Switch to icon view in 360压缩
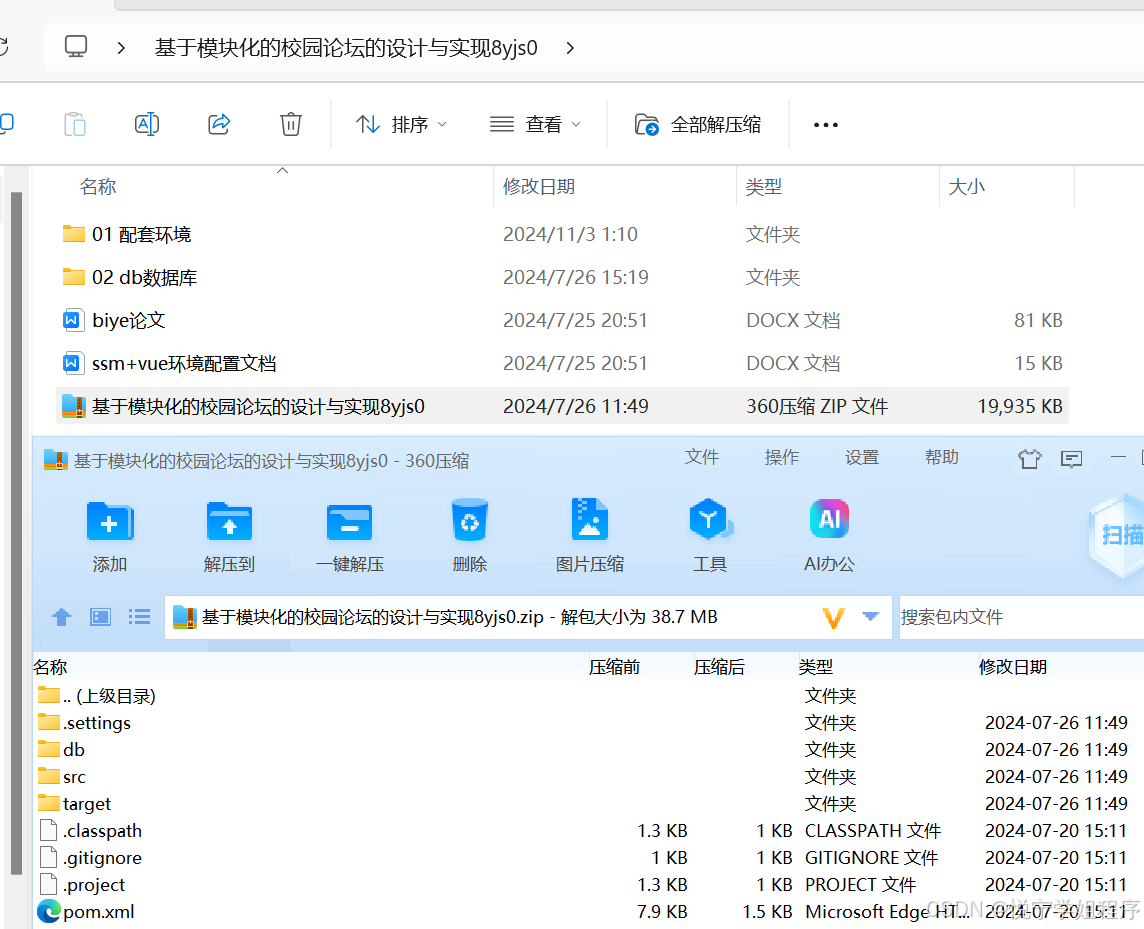Image resolution: width=1144 pixels, height=929 pixels. coord(101,617)
